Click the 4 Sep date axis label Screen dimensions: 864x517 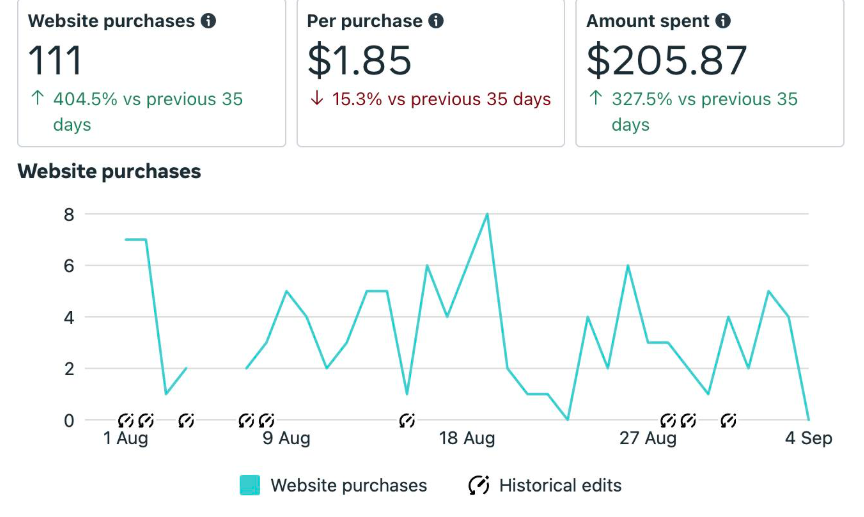pyautogui.click(x=808, y=439)
